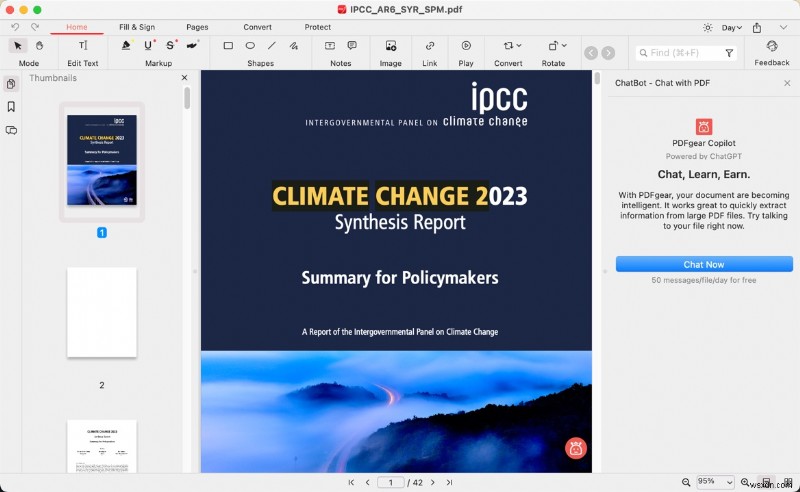Open the Day theme dropdown
Screen dimensions: 800x492
click(732, 28)
